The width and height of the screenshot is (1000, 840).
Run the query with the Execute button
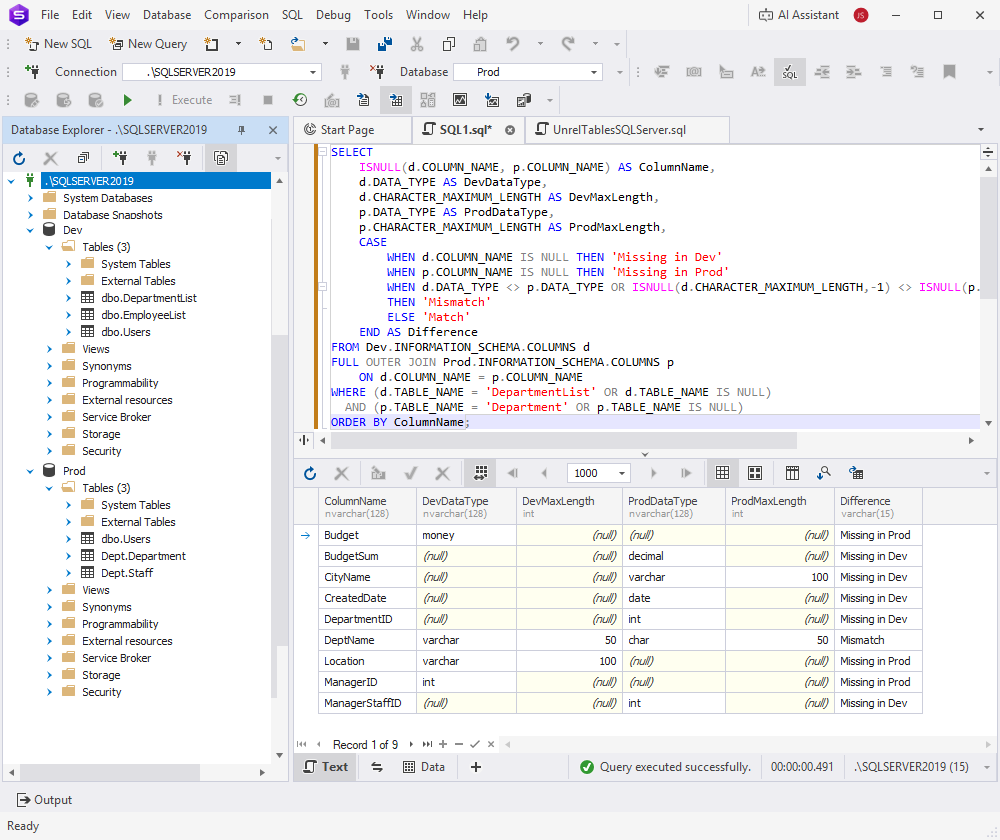[127, 100]
